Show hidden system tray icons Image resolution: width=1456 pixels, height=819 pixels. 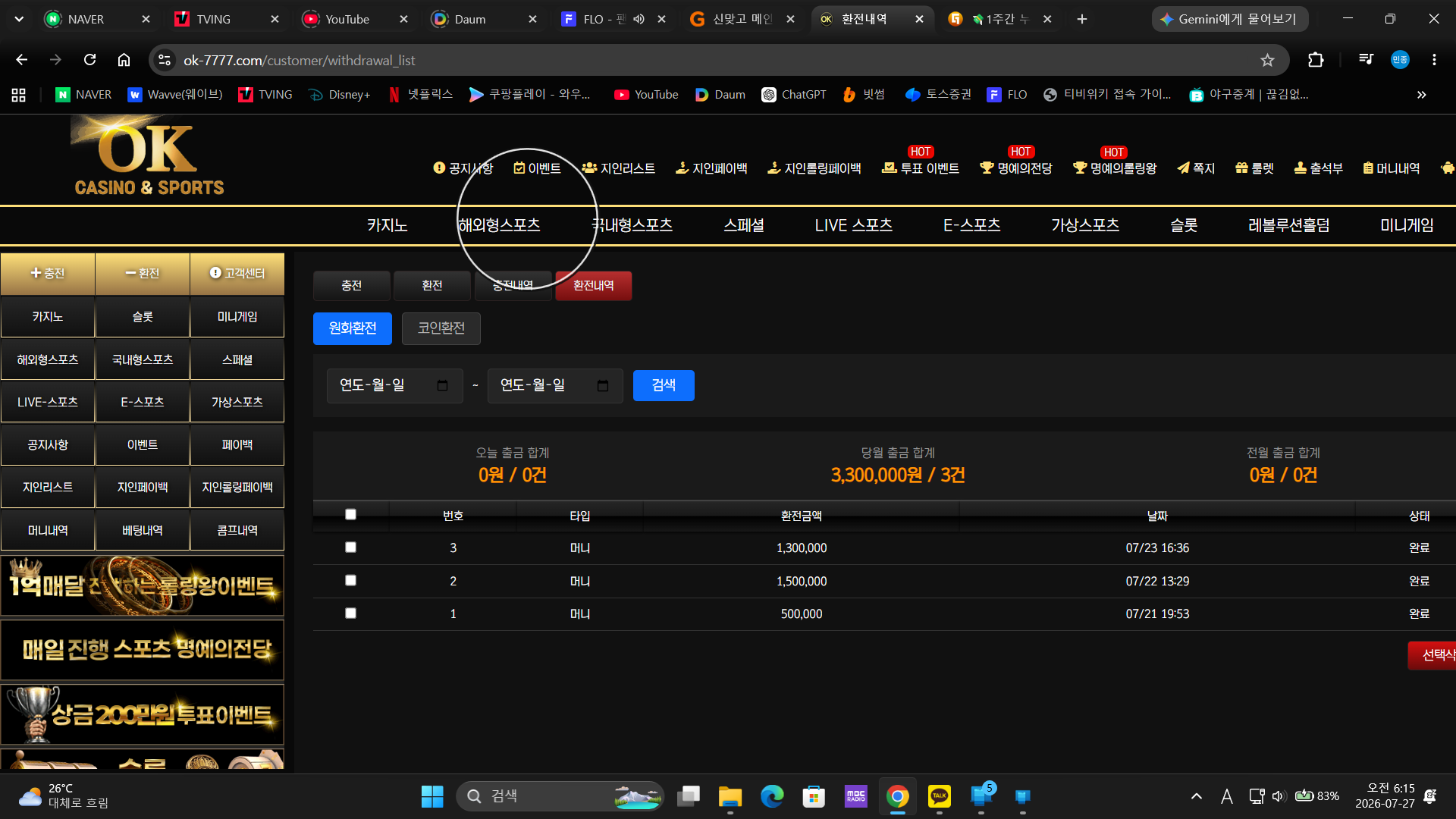tap(1197, 796)
